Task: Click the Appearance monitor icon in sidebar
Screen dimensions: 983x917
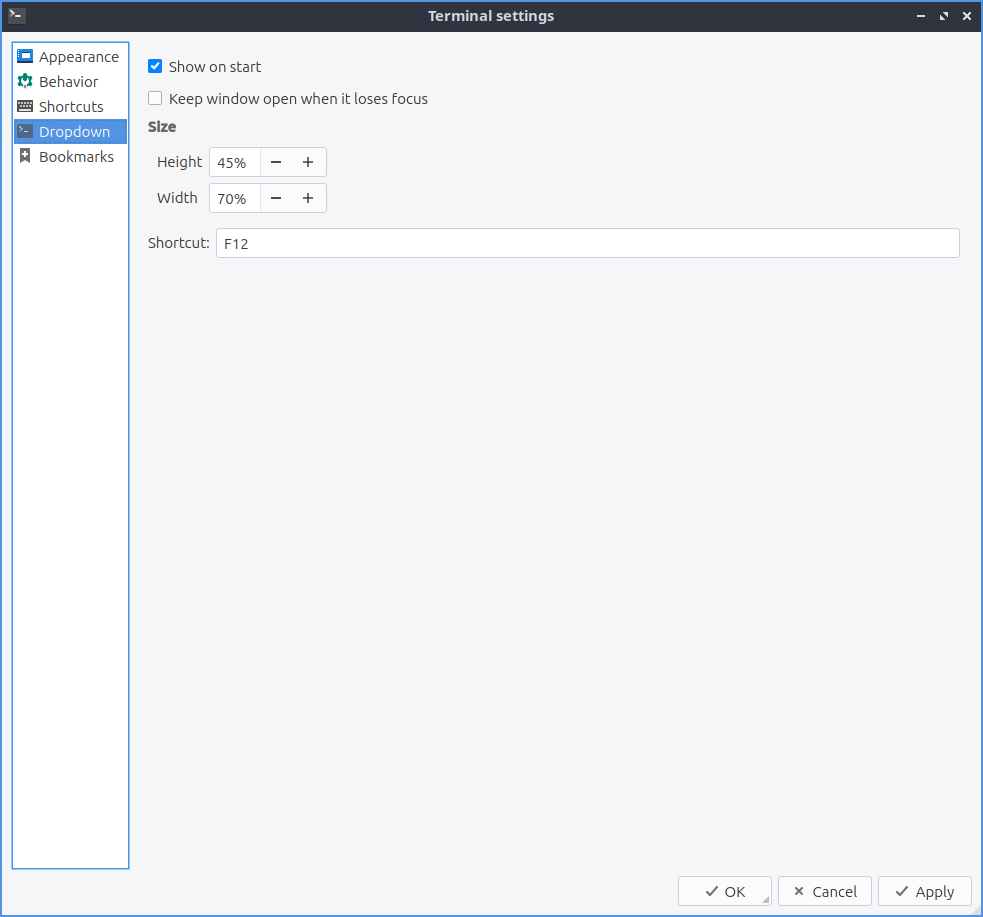Action: coord(25,57)
